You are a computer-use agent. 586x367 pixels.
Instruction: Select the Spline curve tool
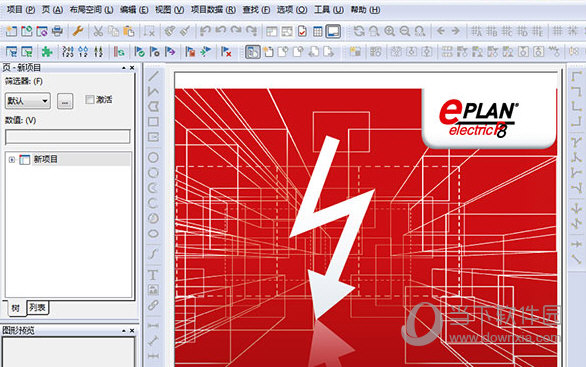(153, 254)
